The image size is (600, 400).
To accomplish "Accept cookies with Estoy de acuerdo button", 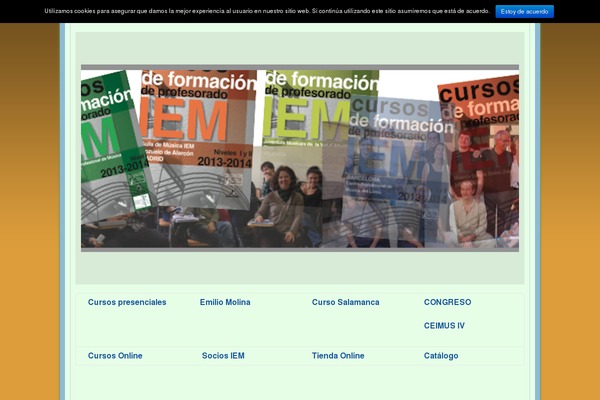I will tap(524, 11).
